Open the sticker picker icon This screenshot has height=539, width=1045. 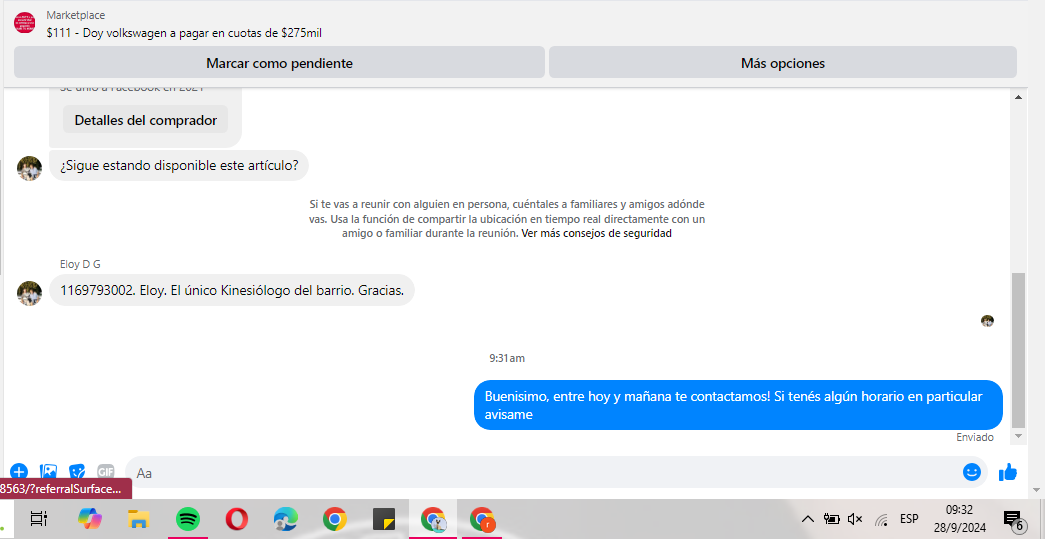pos(77,472)
